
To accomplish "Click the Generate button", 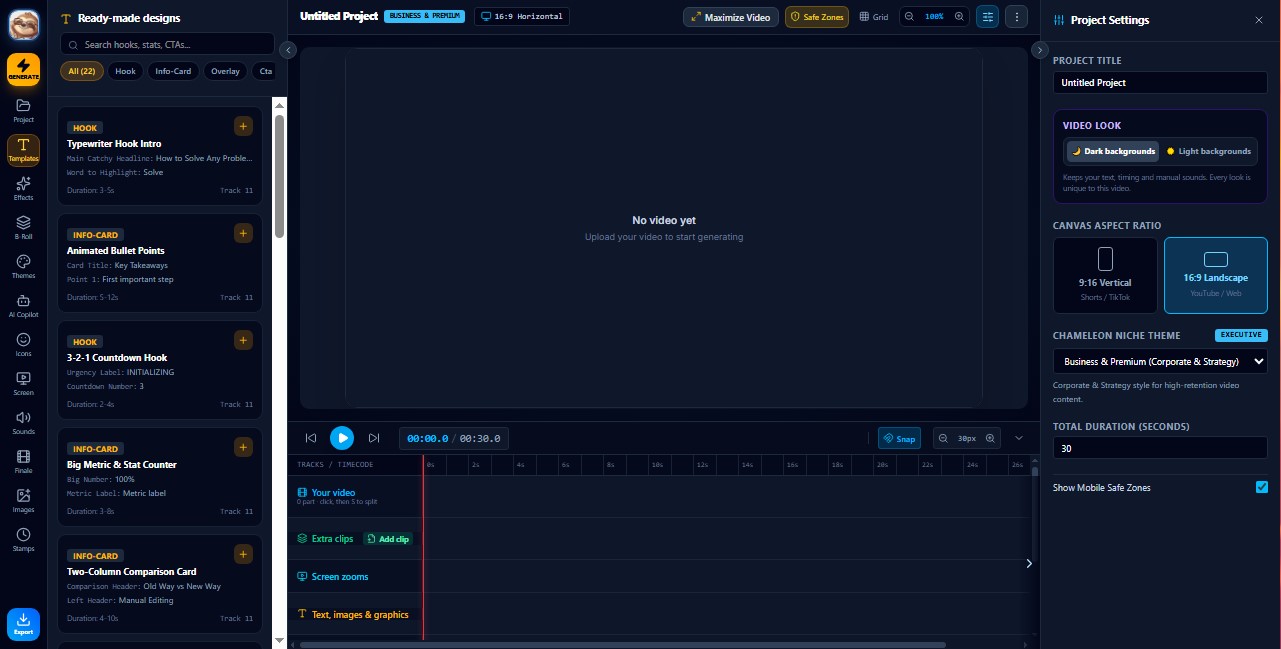I will [x=23, y=69].
